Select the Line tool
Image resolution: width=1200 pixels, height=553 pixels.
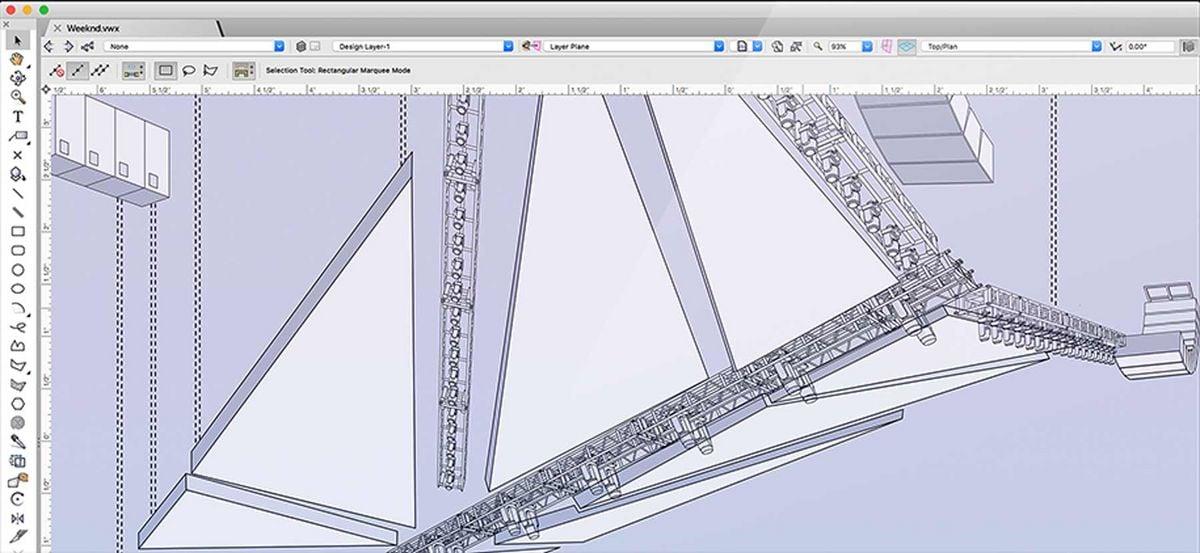(x=17, y=193)
